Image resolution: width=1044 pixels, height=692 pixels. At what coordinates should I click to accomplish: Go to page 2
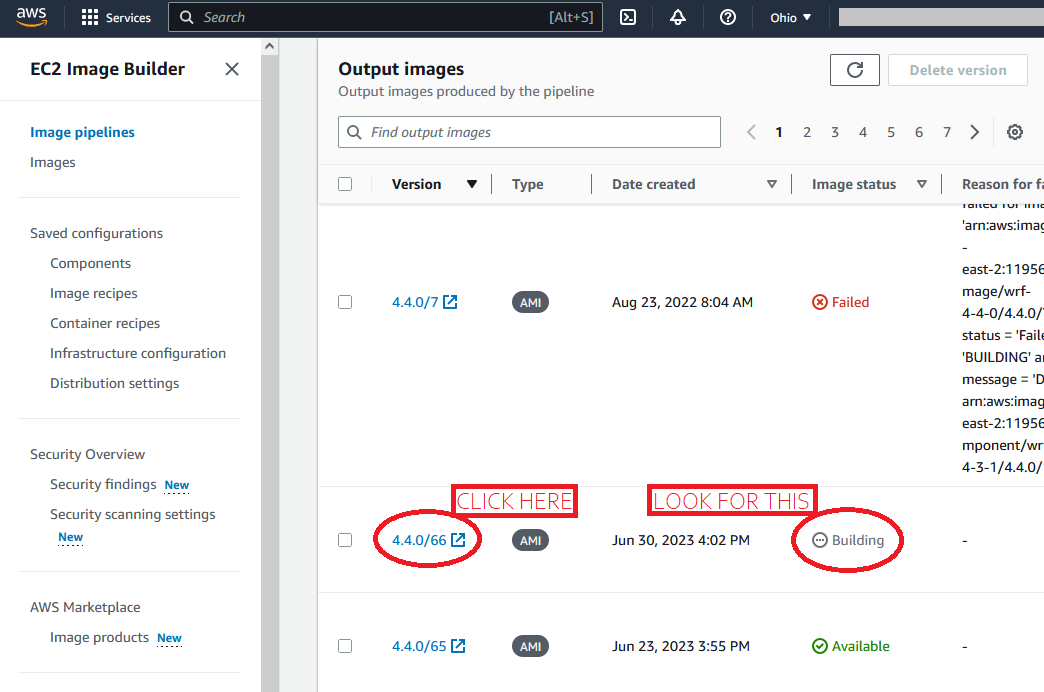[807, 132]
